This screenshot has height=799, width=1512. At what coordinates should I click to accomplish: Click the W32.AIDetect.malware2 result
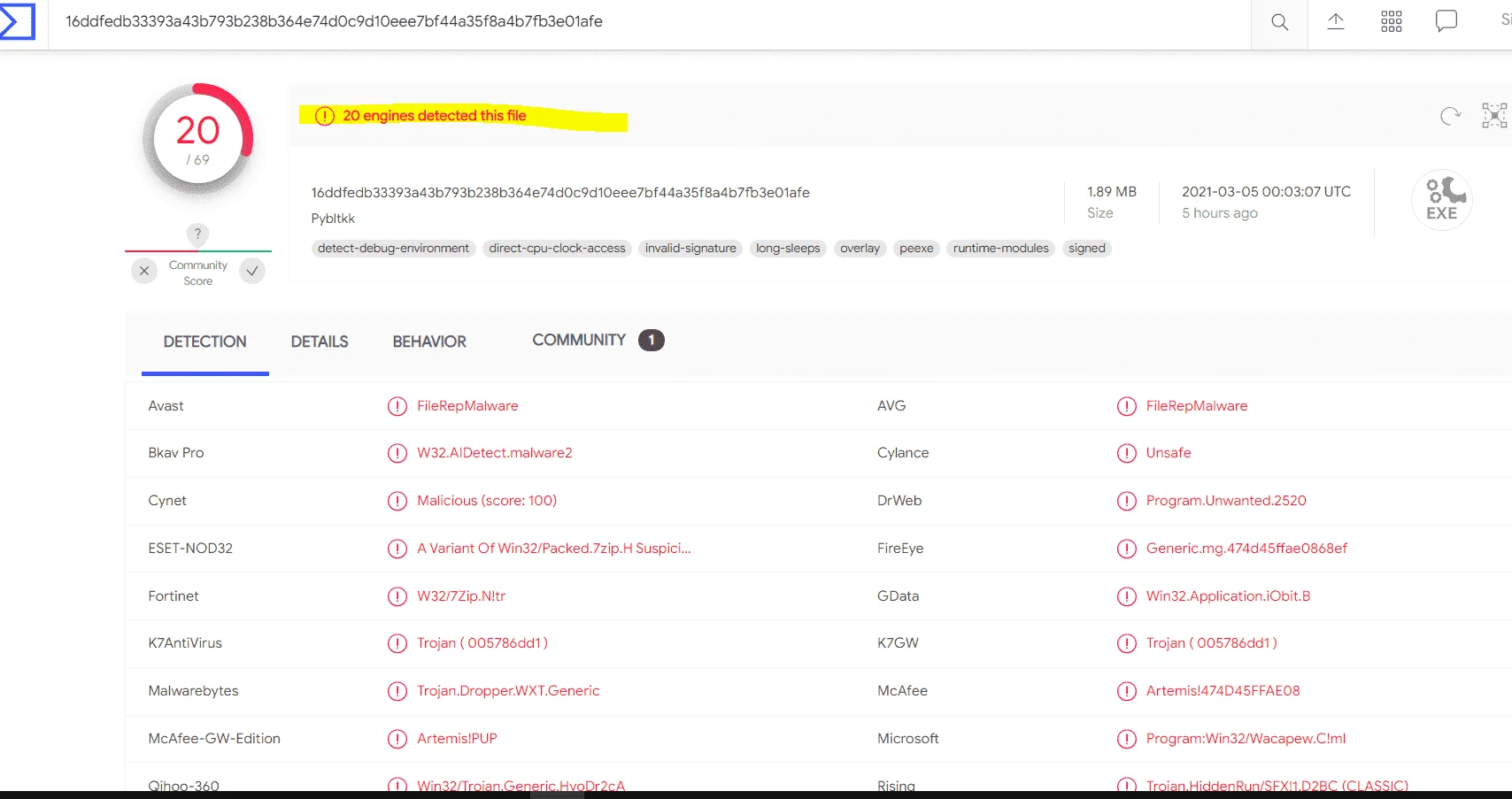pos(495,453)
